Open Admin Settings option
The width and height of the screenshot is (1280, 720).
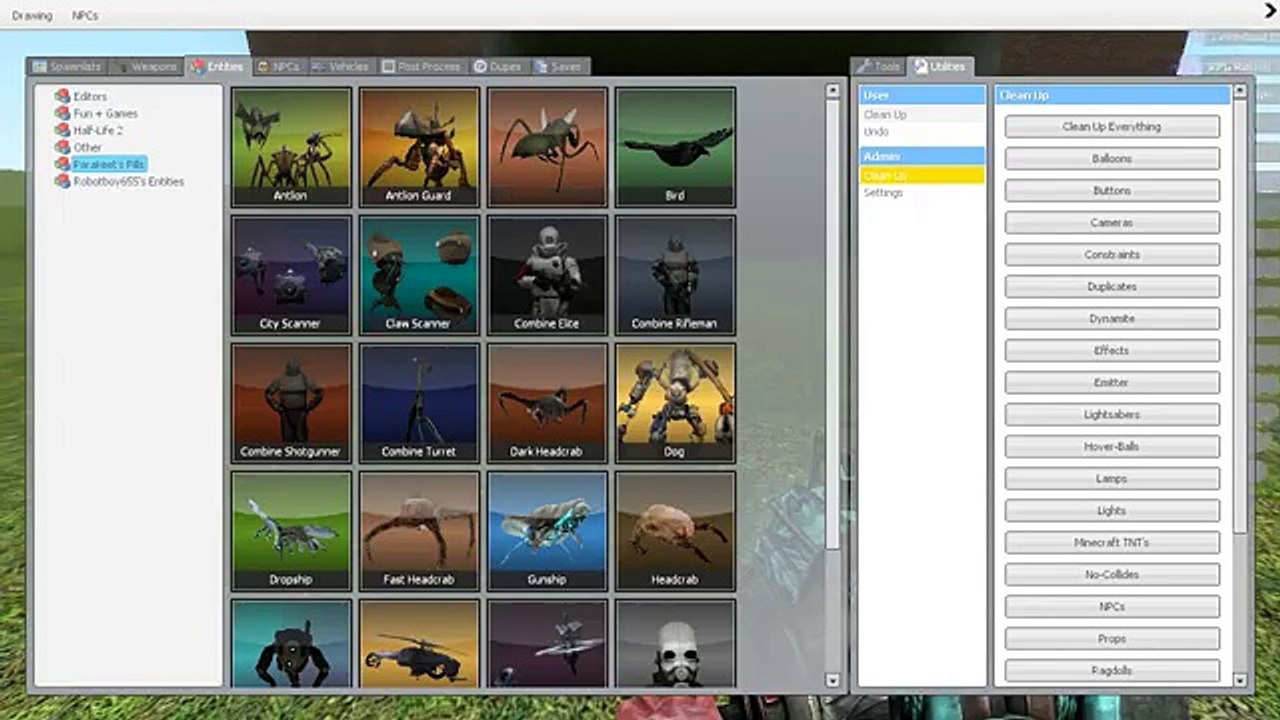(922, 193)
